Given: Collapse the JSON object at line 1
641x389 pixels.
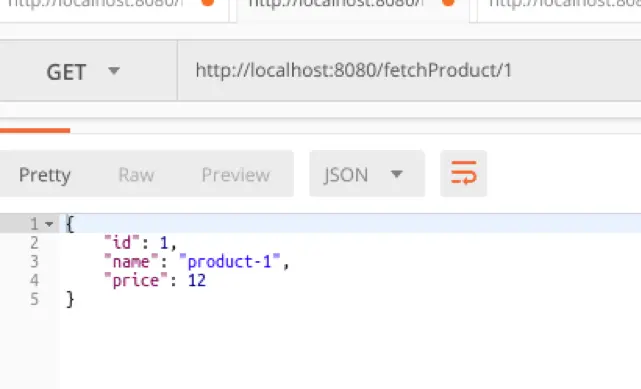Looking at the screenshot, I should (49, 224).
